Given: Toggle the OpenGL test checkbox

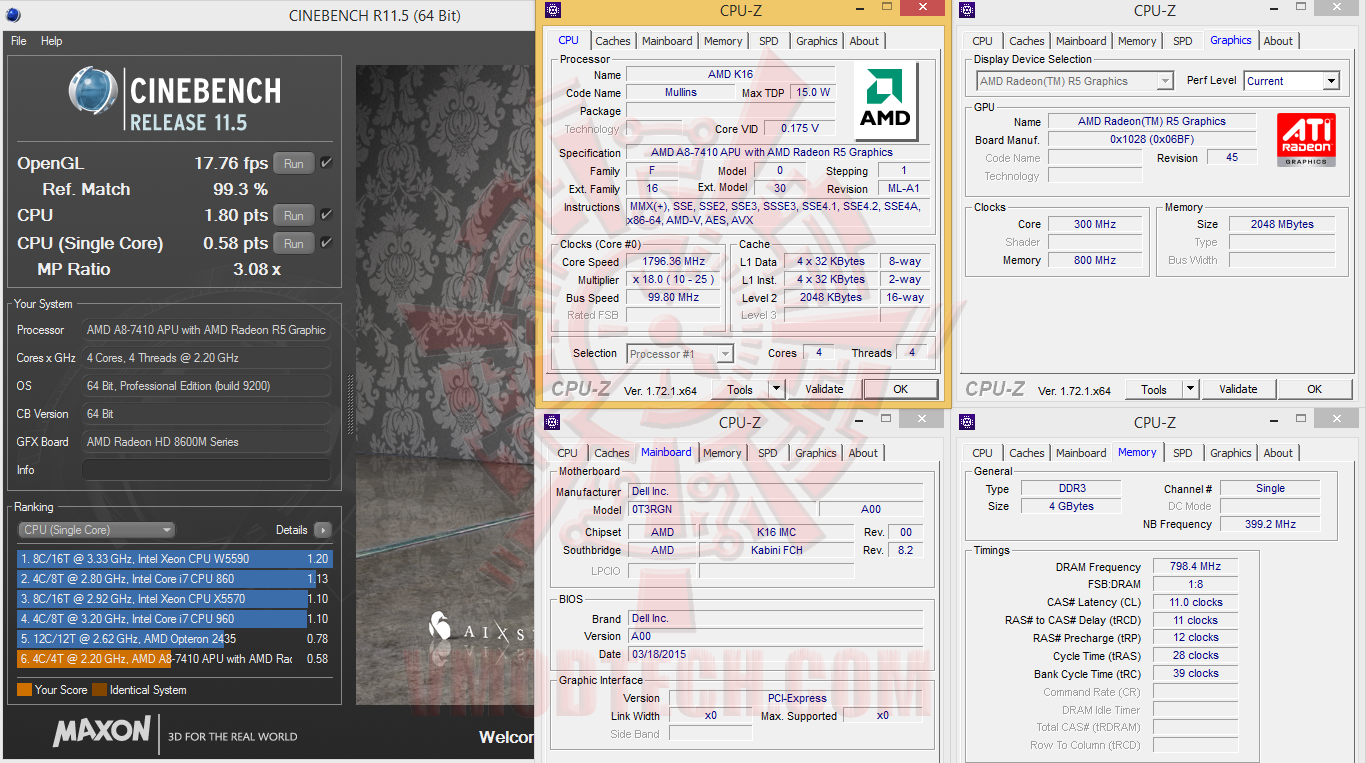Looking at the screenshot, I should [x=326, y=163].
